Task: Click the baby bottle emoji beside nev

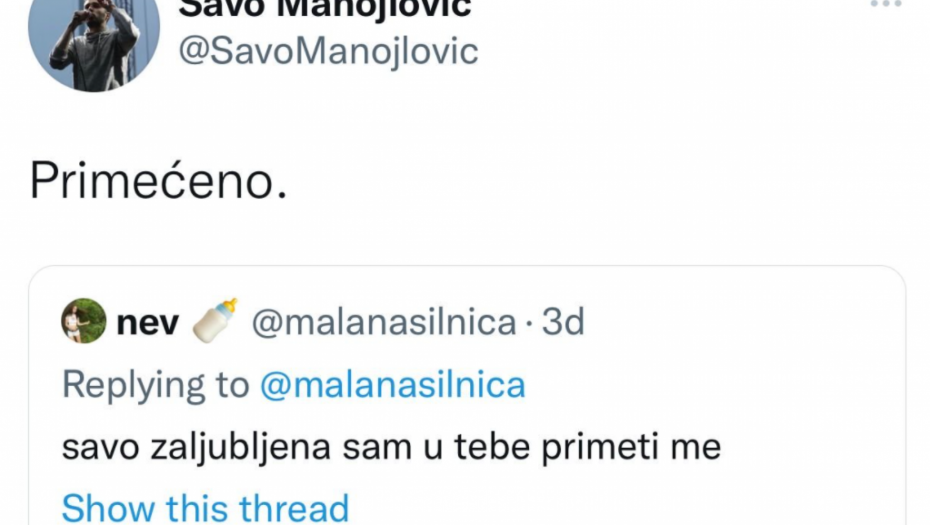Action: (x=215, y=321)
